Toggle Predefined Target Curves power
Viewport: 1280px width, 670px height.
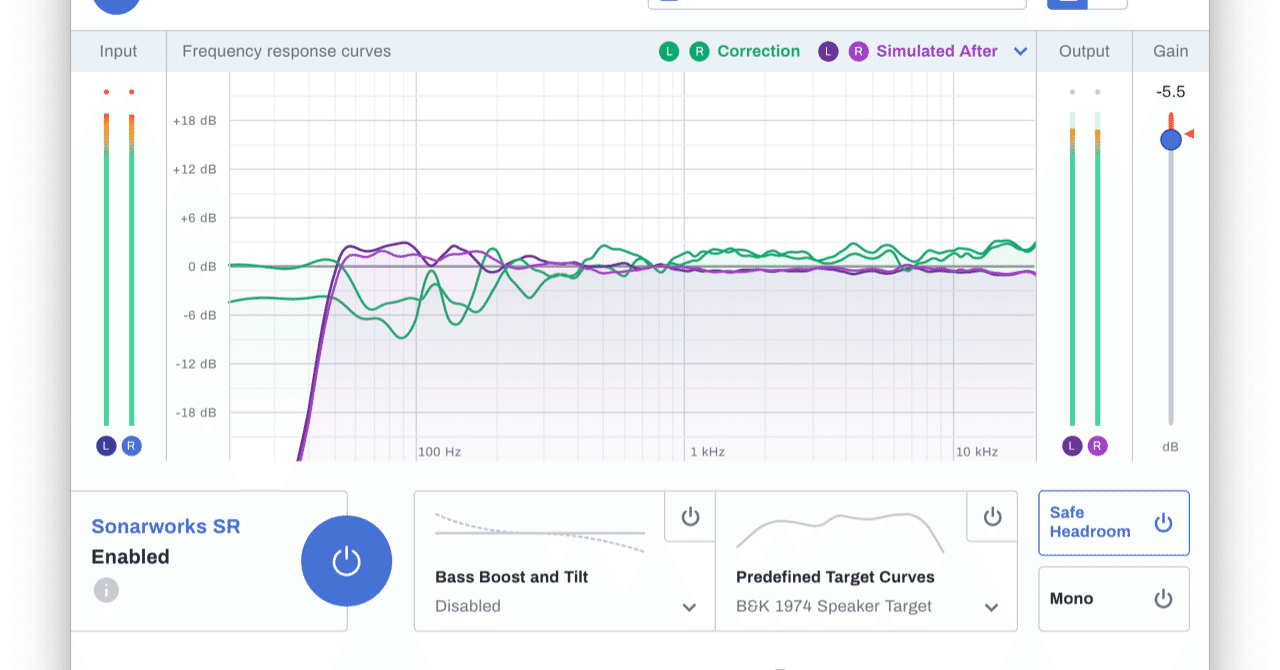tap(992, 516)
